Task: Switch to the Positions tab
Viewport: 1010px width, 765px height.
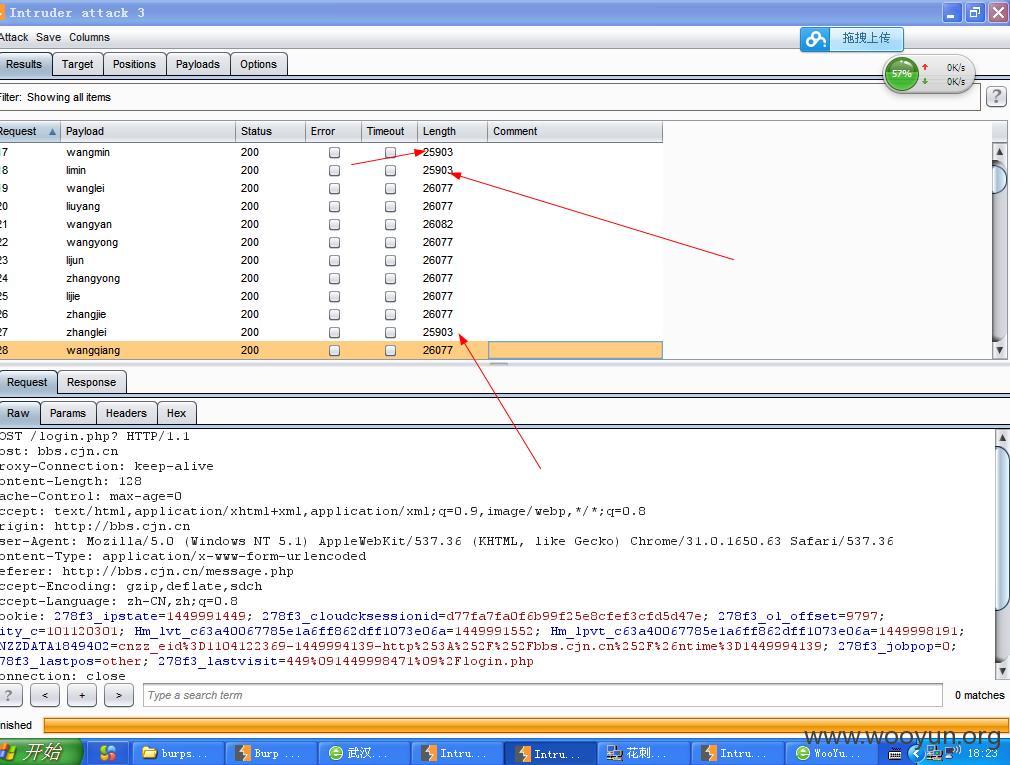Action: [x=134, y=64]
